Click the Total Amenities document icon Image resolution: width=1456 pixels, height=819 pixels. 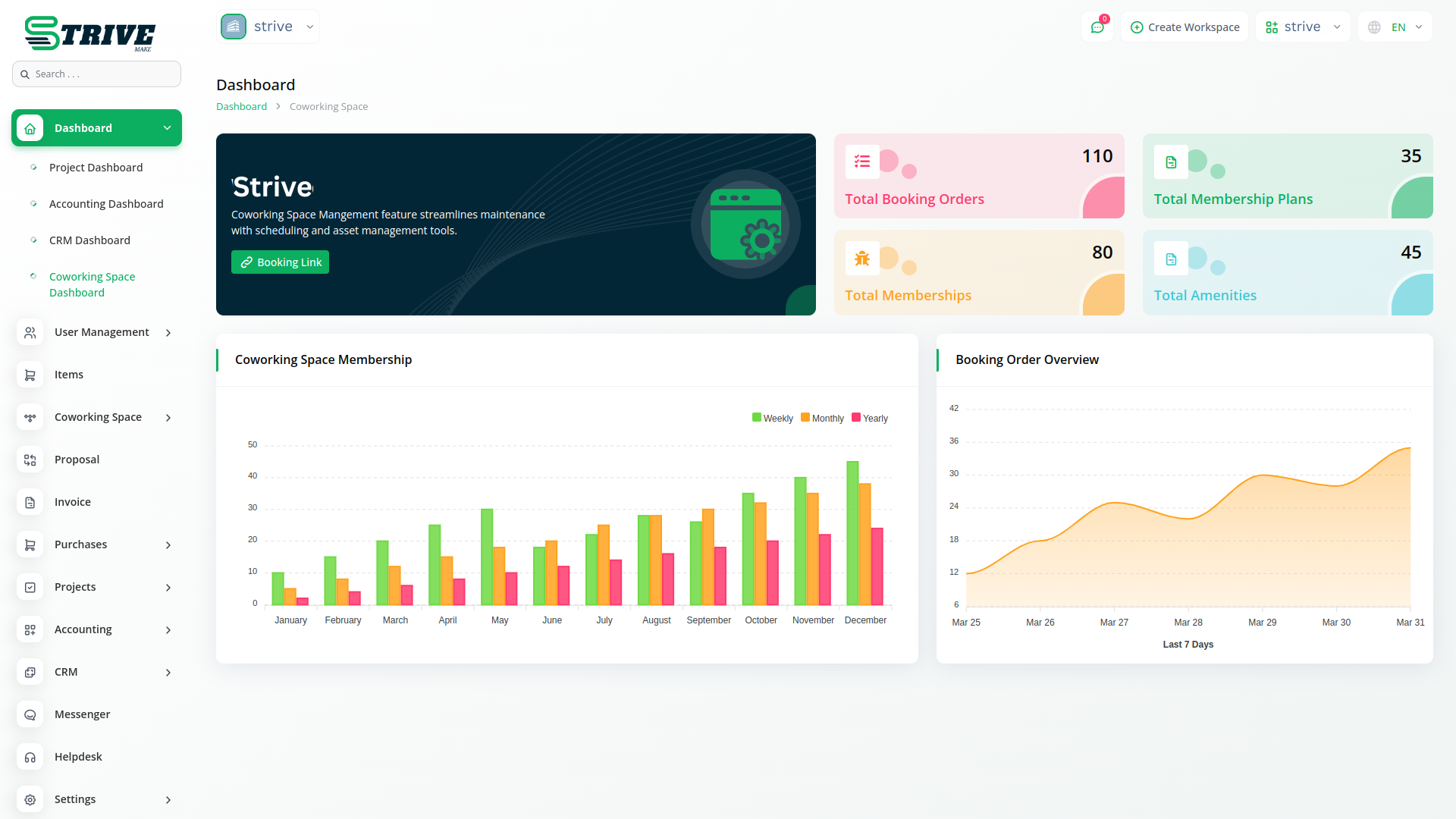click(x=1171, y=259)
